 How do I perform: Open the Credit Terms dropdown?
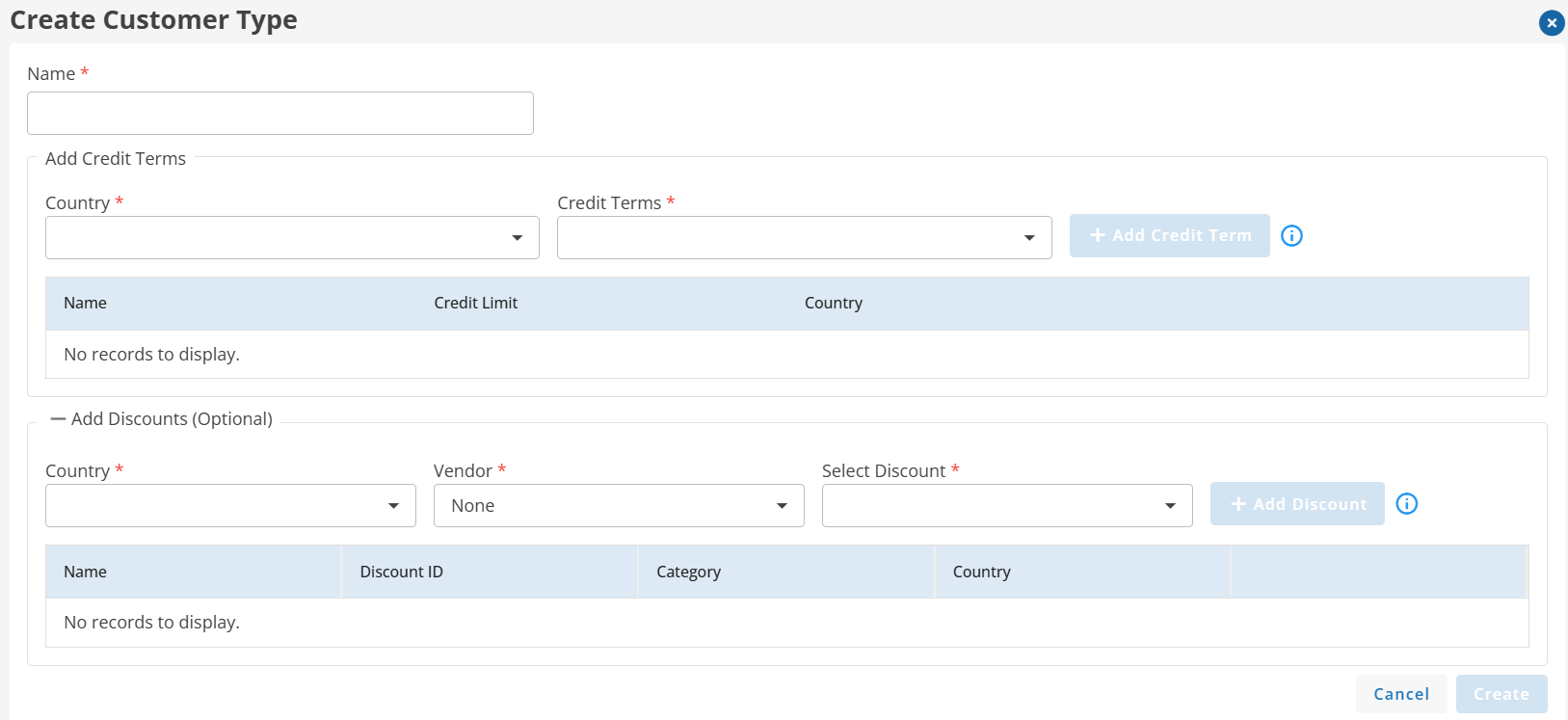click(805, 237)
